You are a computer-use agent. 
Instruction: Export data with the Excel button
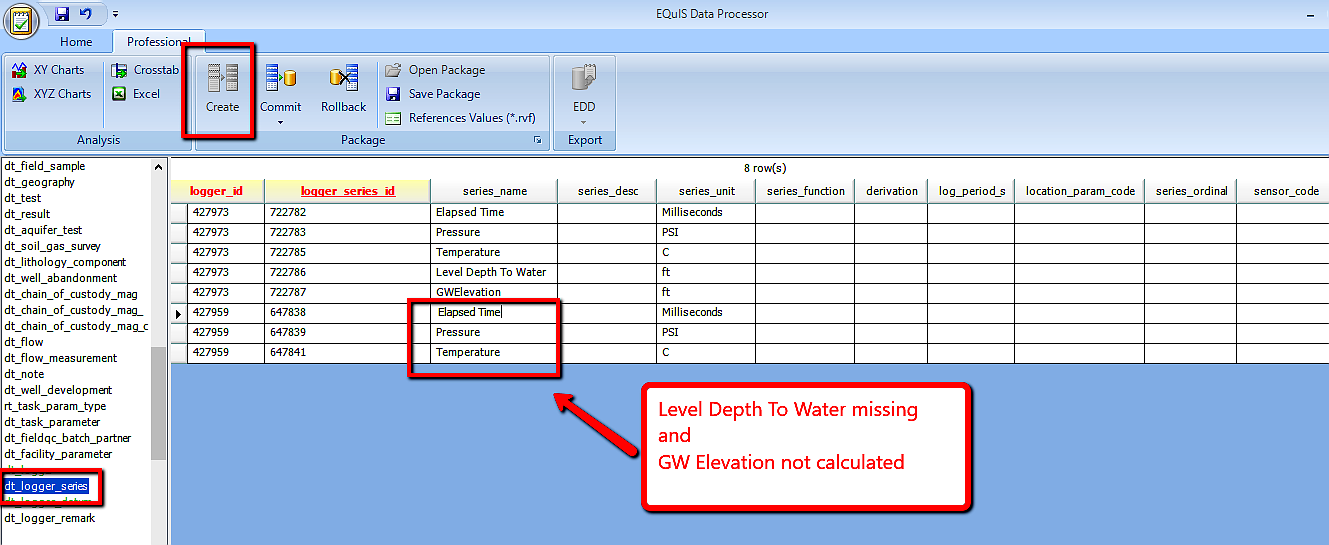pyautogui.click(x=135, y=94)
